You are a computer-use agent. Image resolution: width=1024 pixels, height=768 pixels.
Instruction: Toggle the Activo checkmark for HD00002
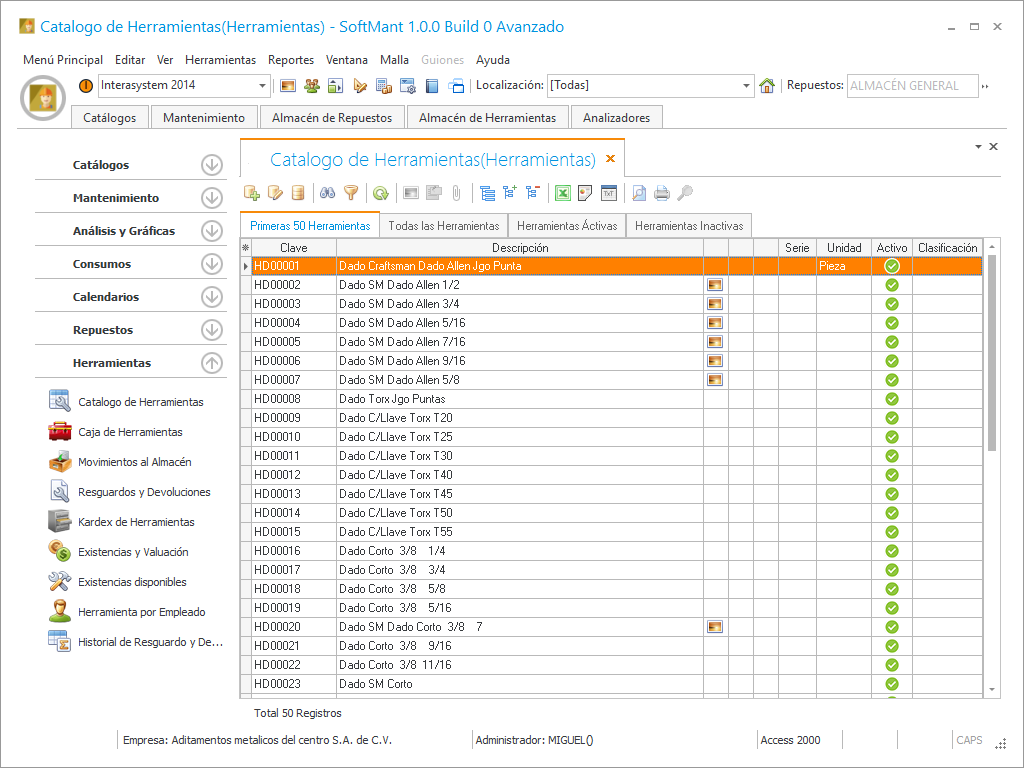pos(892,285)
